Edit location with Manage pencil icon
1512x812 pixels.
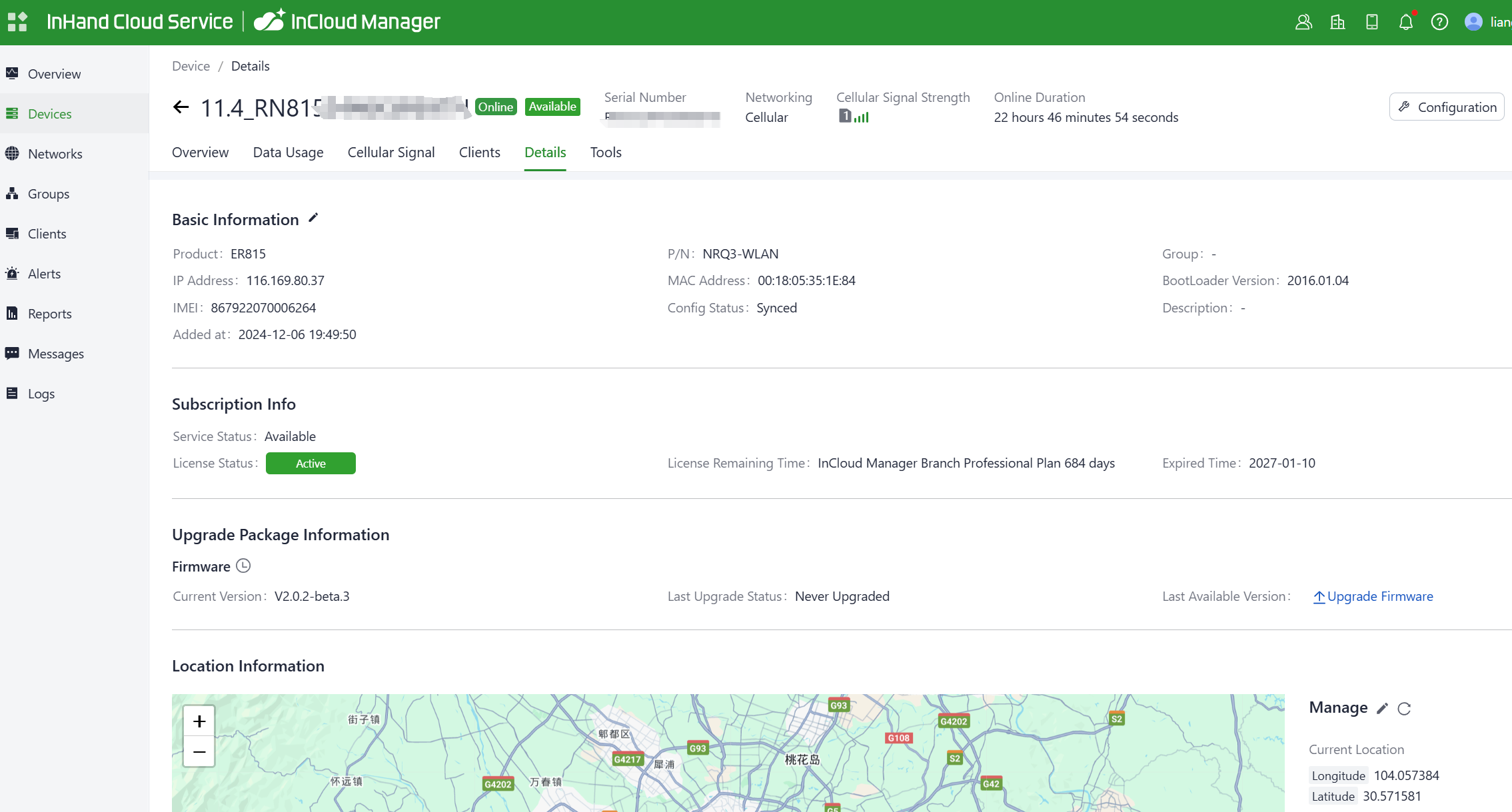[x=1383, y=709]
